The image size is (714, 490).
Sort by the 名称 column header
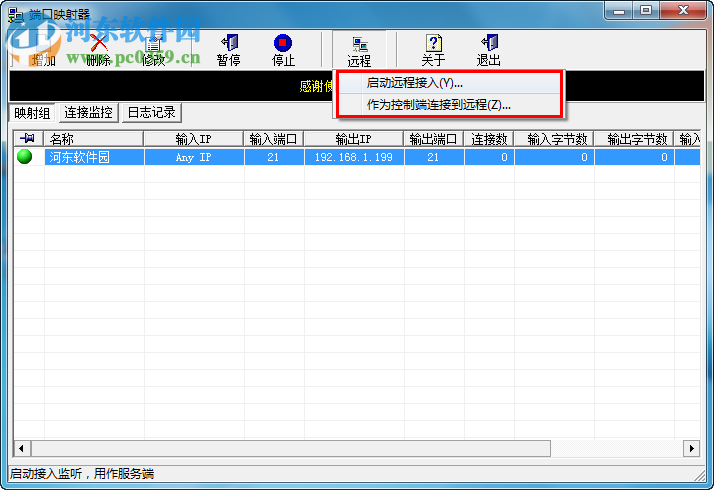click(x=93, y=139)
